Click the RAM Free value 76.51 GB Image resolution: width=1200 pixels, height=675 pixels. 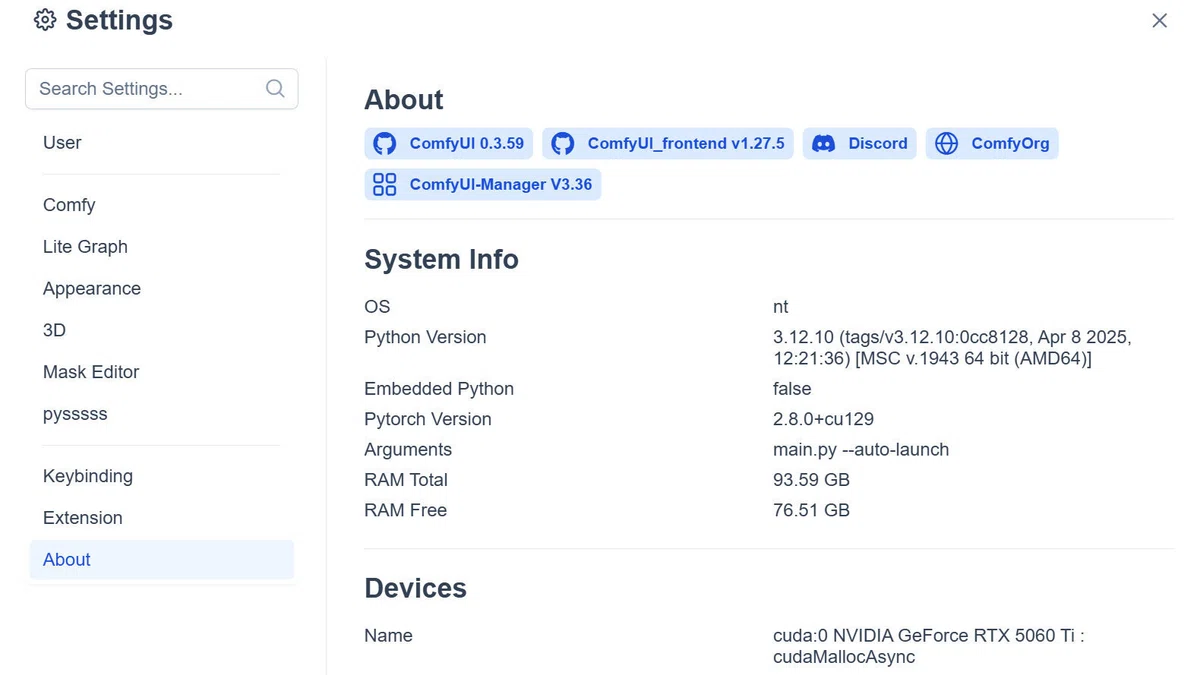click(811, 510)
